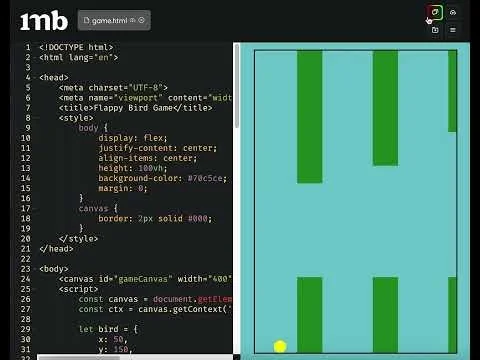Click the 'const canvas =' line
The image size is (480, 360).
[155, 299]
